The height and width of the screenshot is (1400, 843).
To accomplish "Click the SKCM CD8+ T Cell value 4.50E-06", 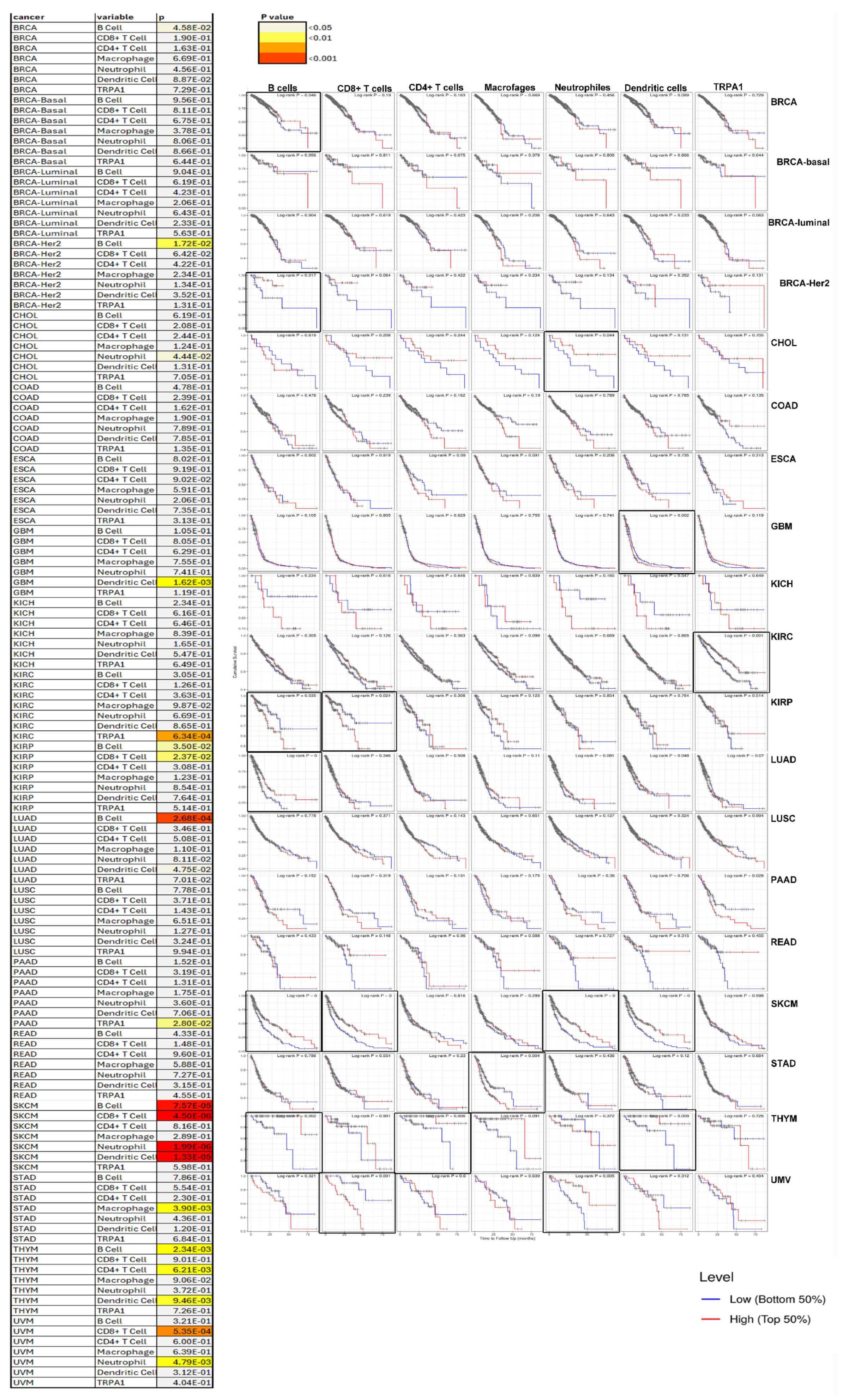I will coord(185,1116).
